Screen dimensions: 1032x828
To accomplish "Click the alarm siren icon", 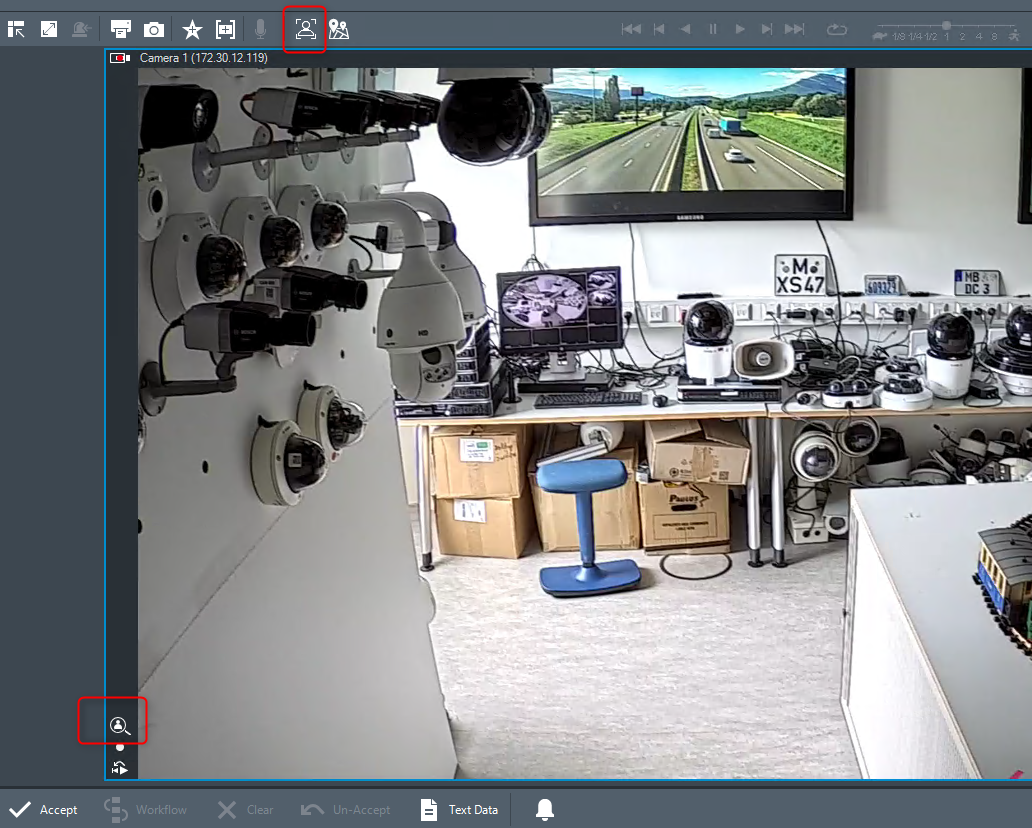I will point(81,29).
